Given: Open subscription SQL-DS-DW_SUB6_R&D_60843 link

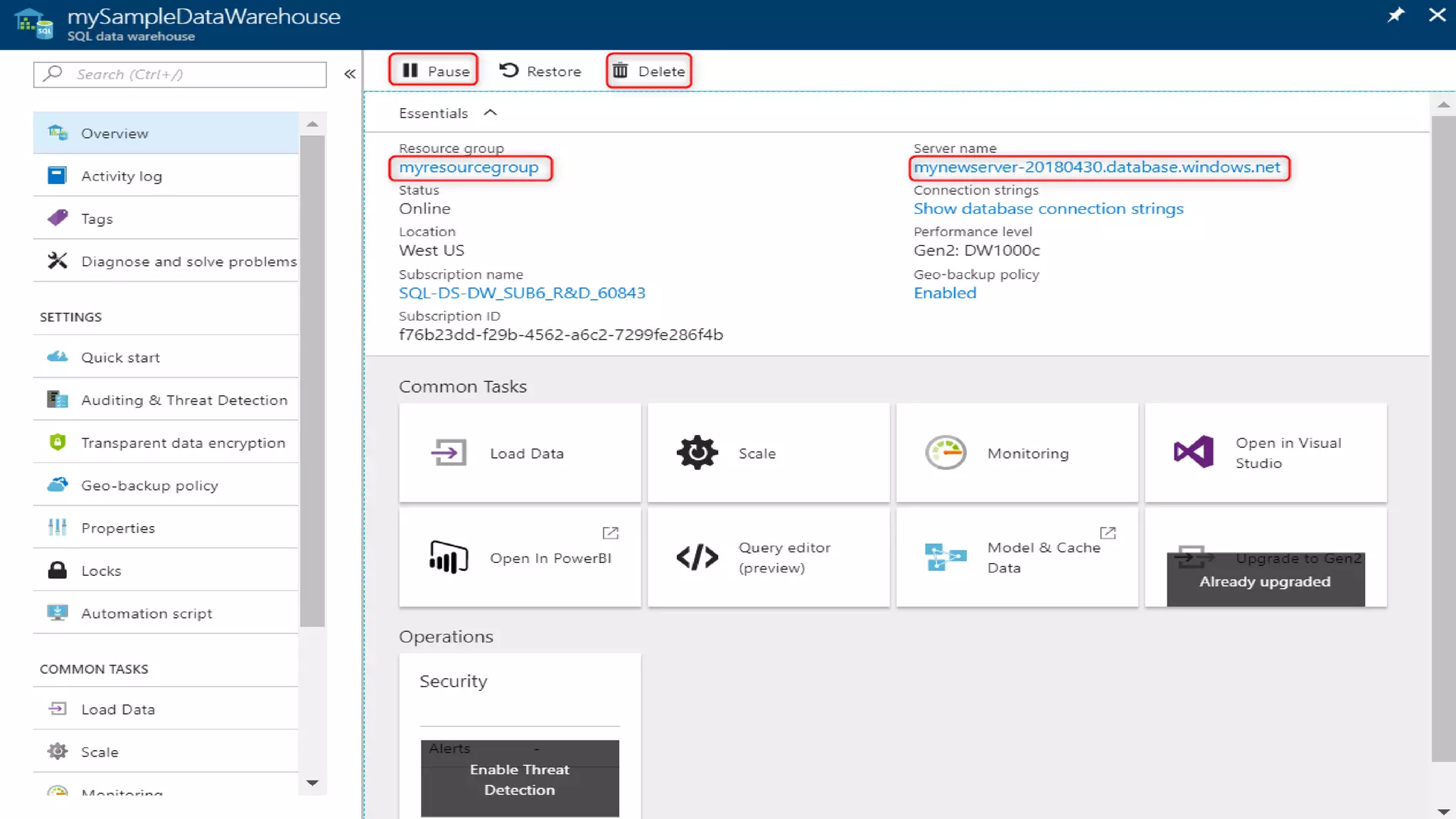Looking at the screenshot, I should 522,292.
